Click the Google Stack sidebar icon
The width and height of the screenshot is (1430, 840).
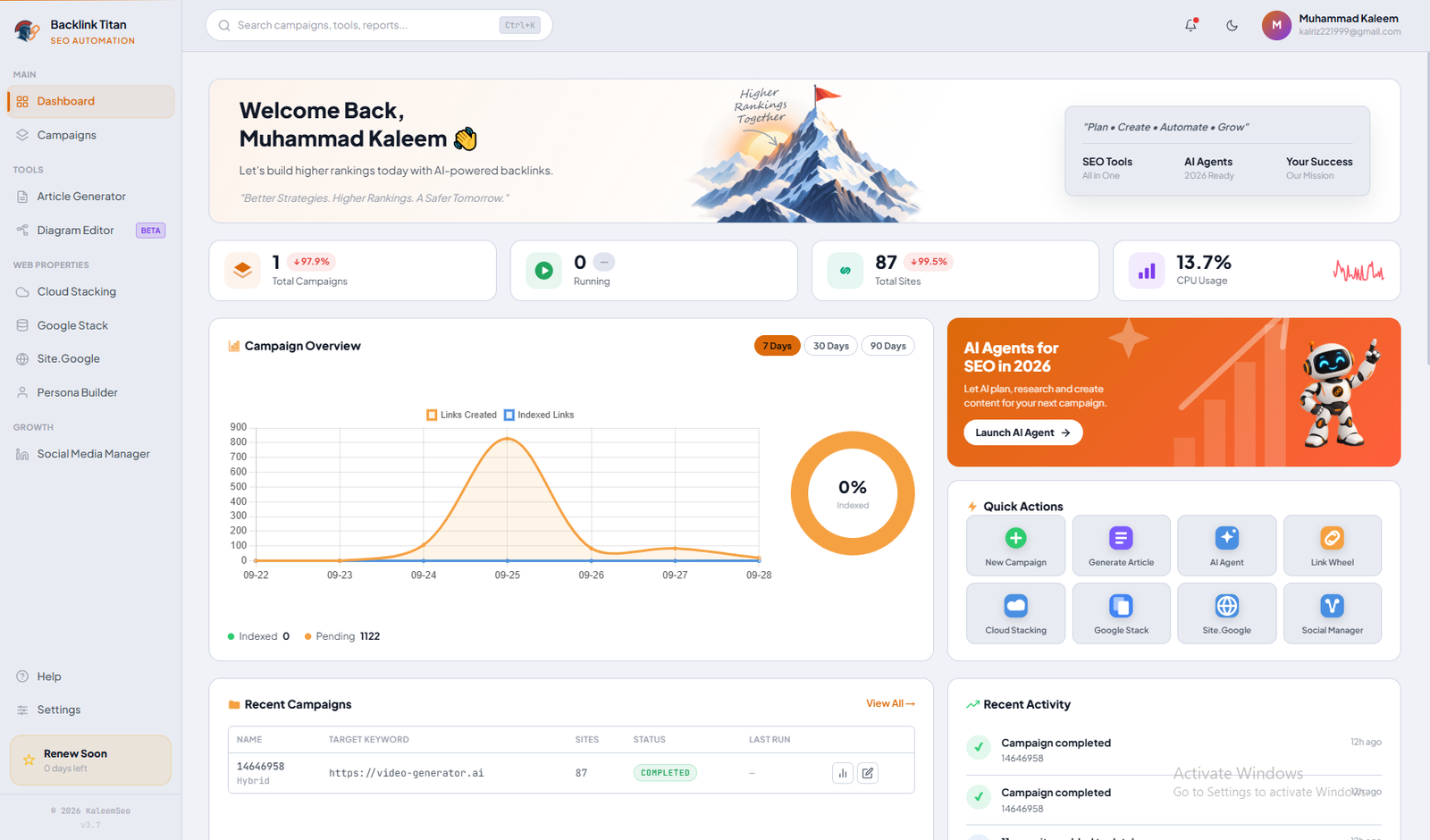(22, 325)
